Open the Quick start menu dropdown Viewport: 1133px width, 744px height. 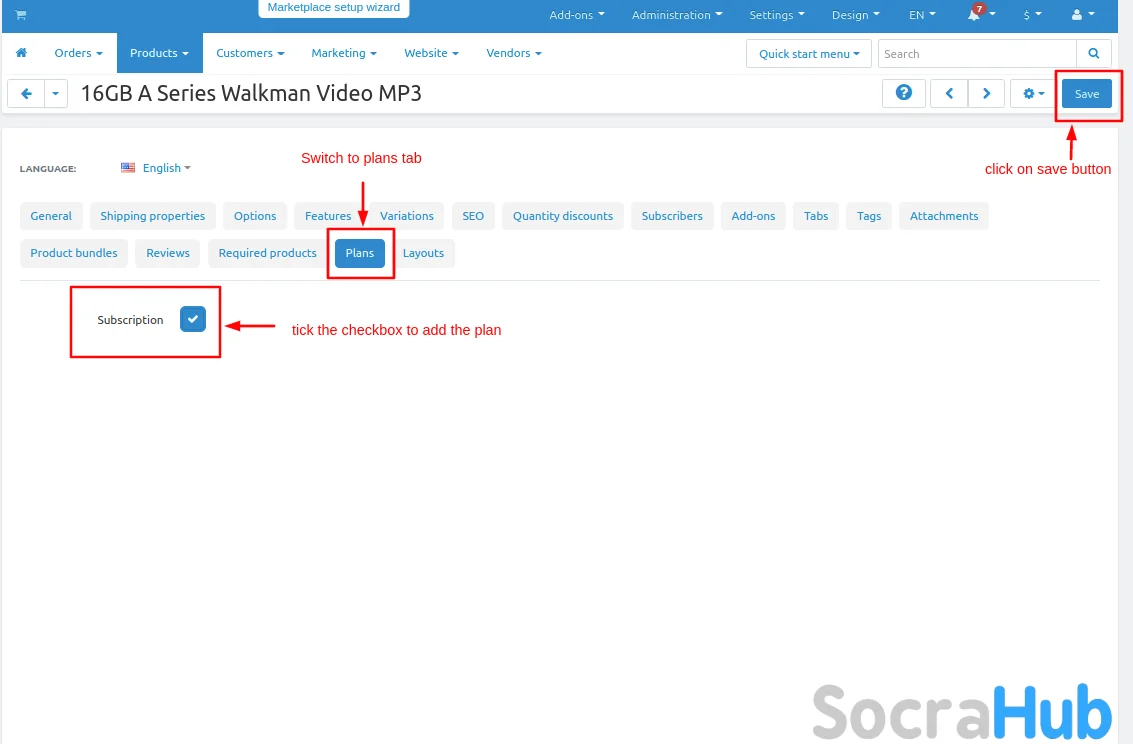[x=808, y=54]
